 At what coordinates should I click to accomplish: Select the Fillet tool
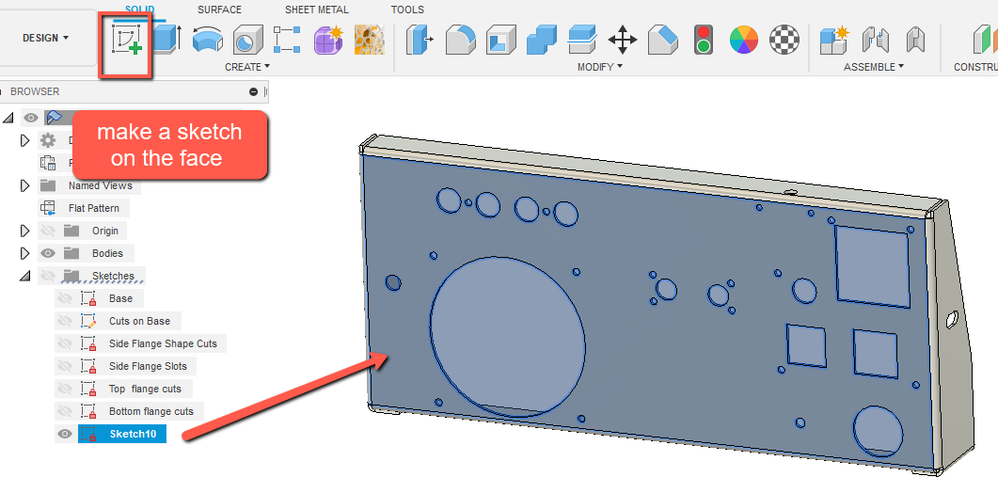(460, 39)
